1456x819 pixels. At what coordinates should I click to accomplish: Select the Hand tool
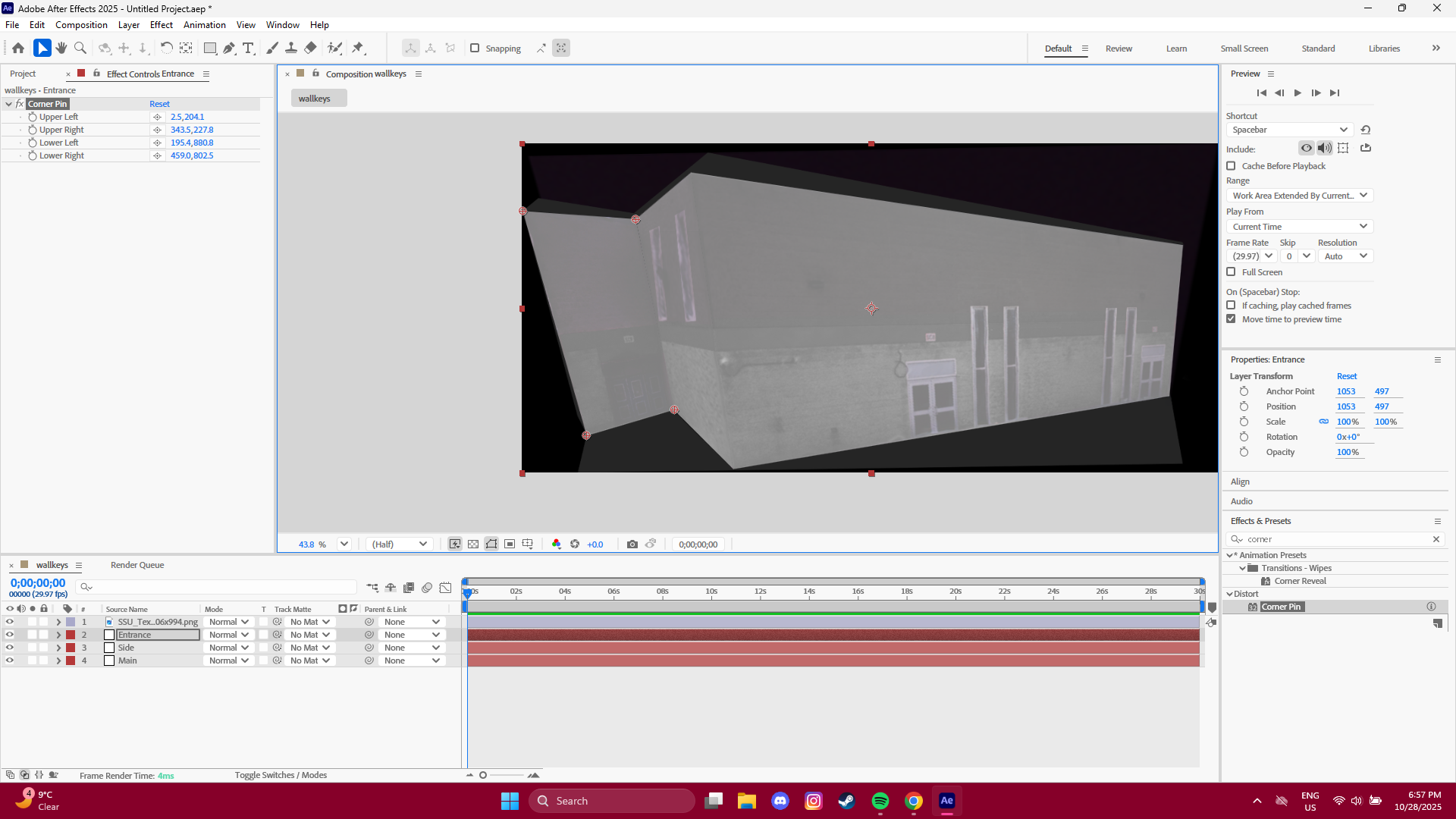[61, 48]
